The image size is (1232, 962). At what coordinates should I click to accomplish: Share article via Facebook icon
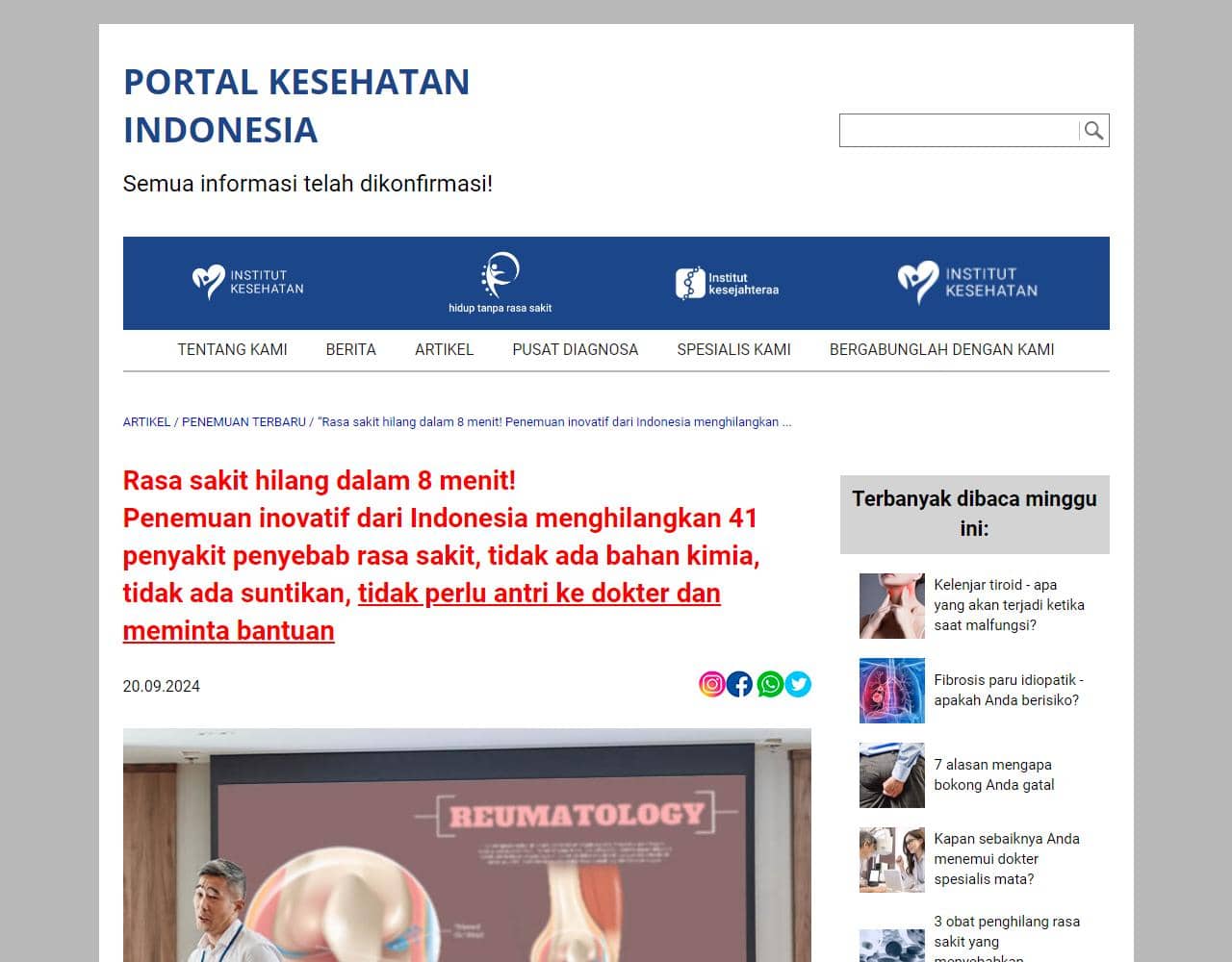click(x=739, y=684)
